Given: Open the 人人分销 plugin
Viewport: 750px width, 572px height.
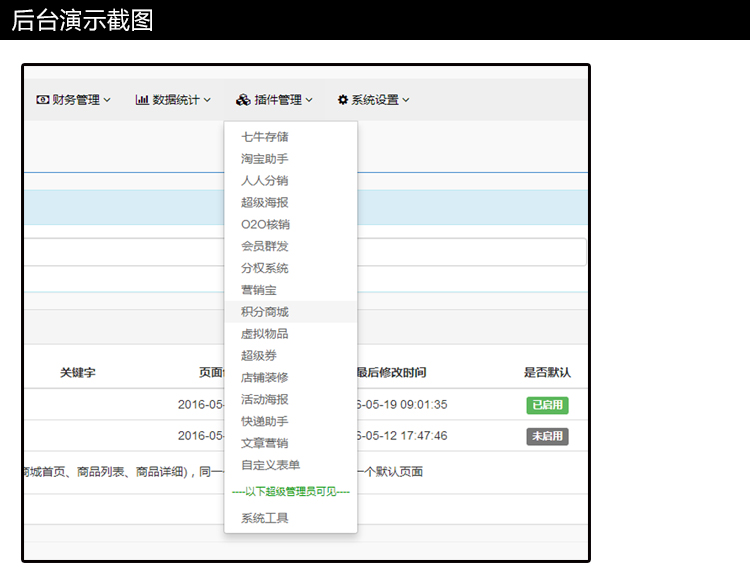Looking at the screenshot, I should pyautogui.click(x=291, y=181).
